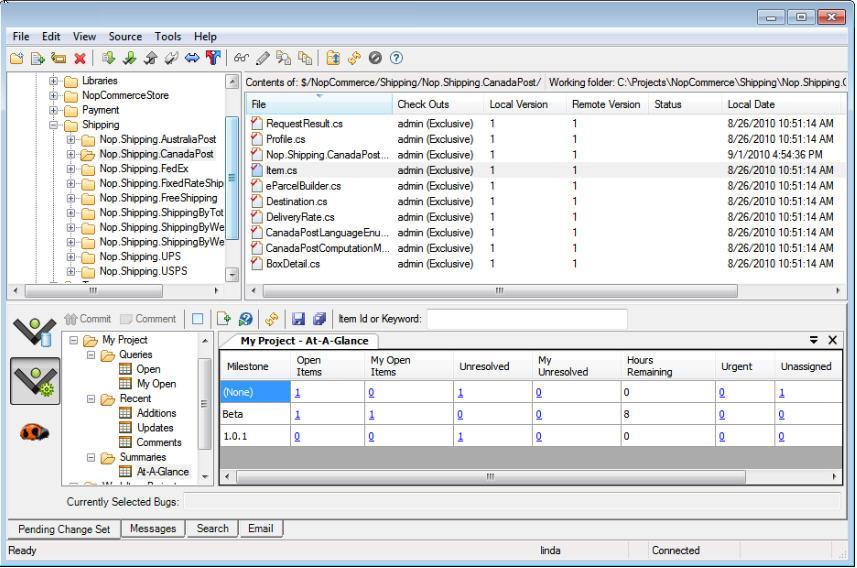Image resolution: width=857 pixels, height=568 pixels.
Task: Click the add new item document icon
Action: (x=224, y=319)
